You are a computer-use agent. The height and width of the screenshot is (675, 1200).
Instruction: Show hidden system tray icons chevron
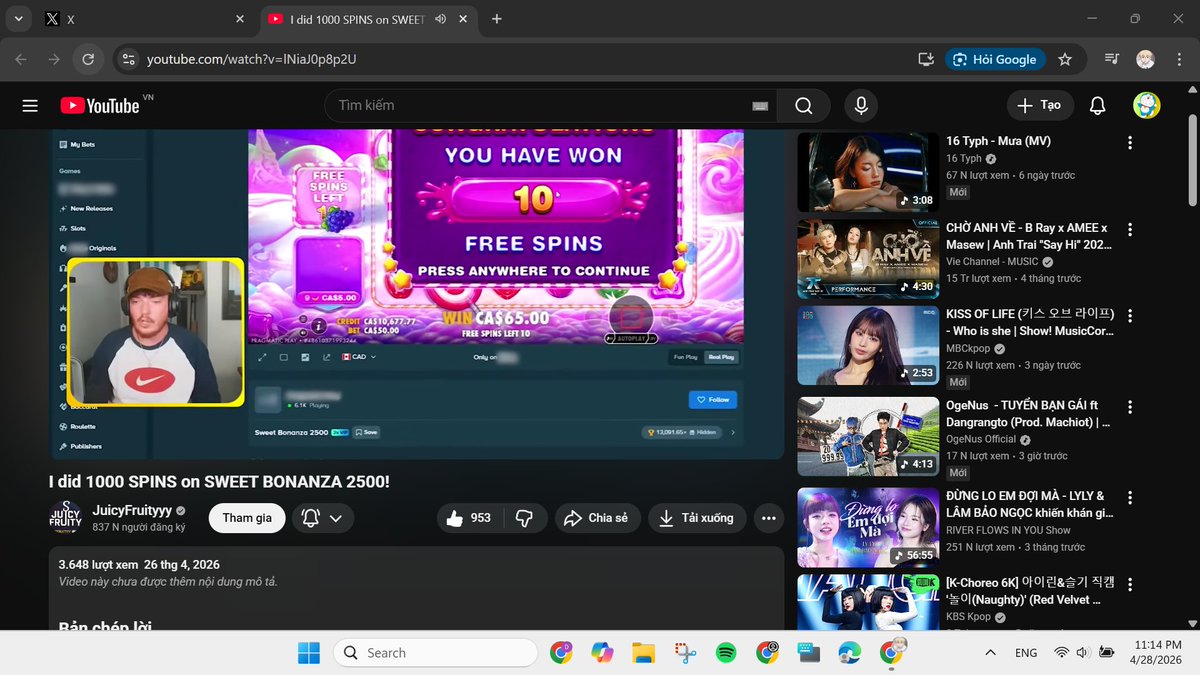(x=990, y=653)
